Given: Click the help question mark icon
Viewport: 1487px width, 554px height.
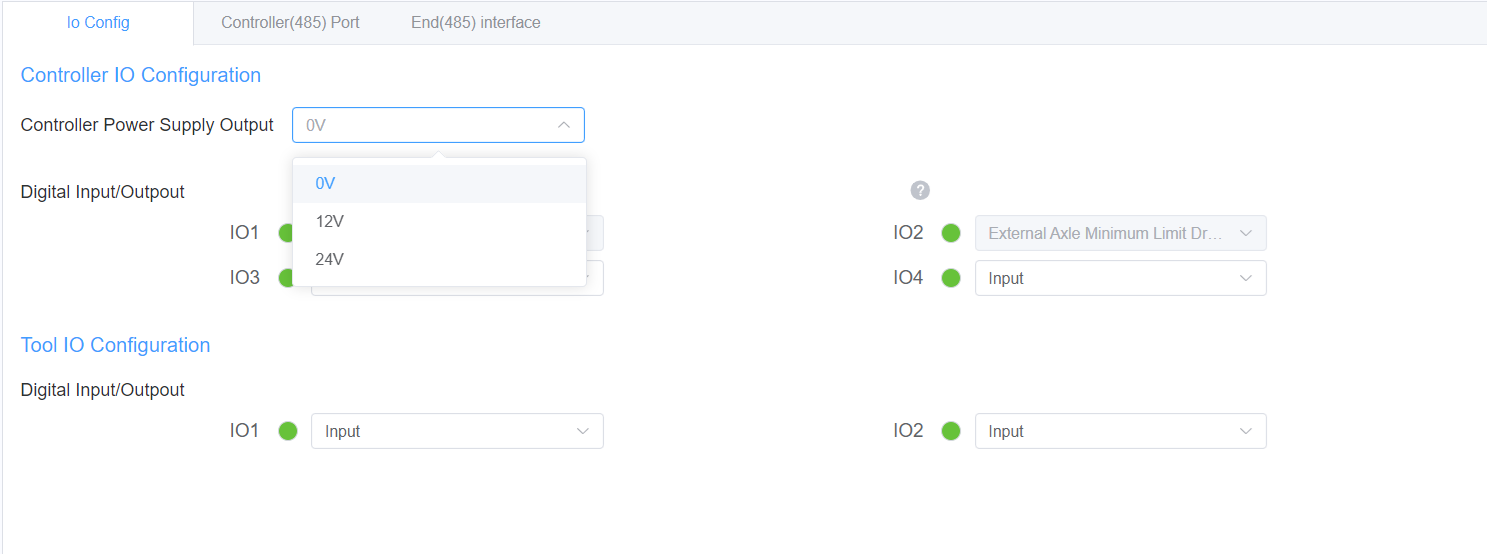Looking at the screenshot, I should click(920, 190).
